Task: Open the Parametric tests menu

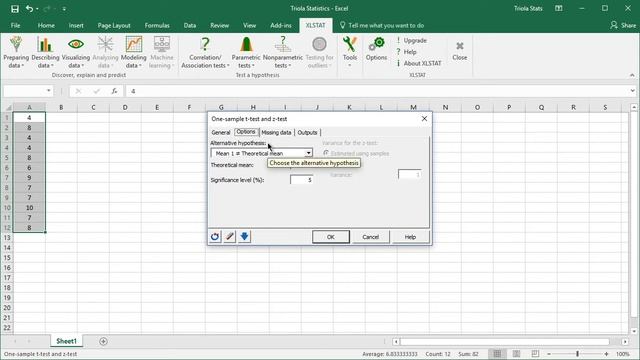Action: pos(246,52)
